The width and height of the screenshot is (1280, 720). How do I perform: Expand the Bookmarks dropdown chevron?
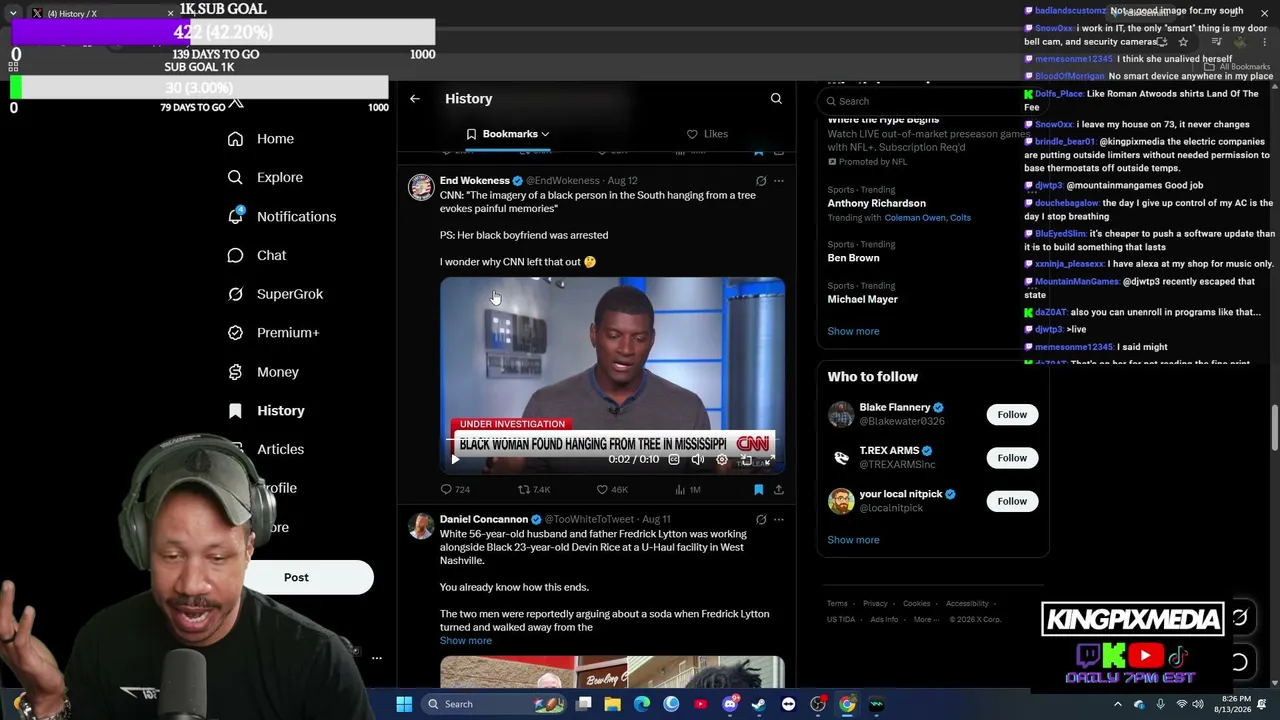[545, 134]
